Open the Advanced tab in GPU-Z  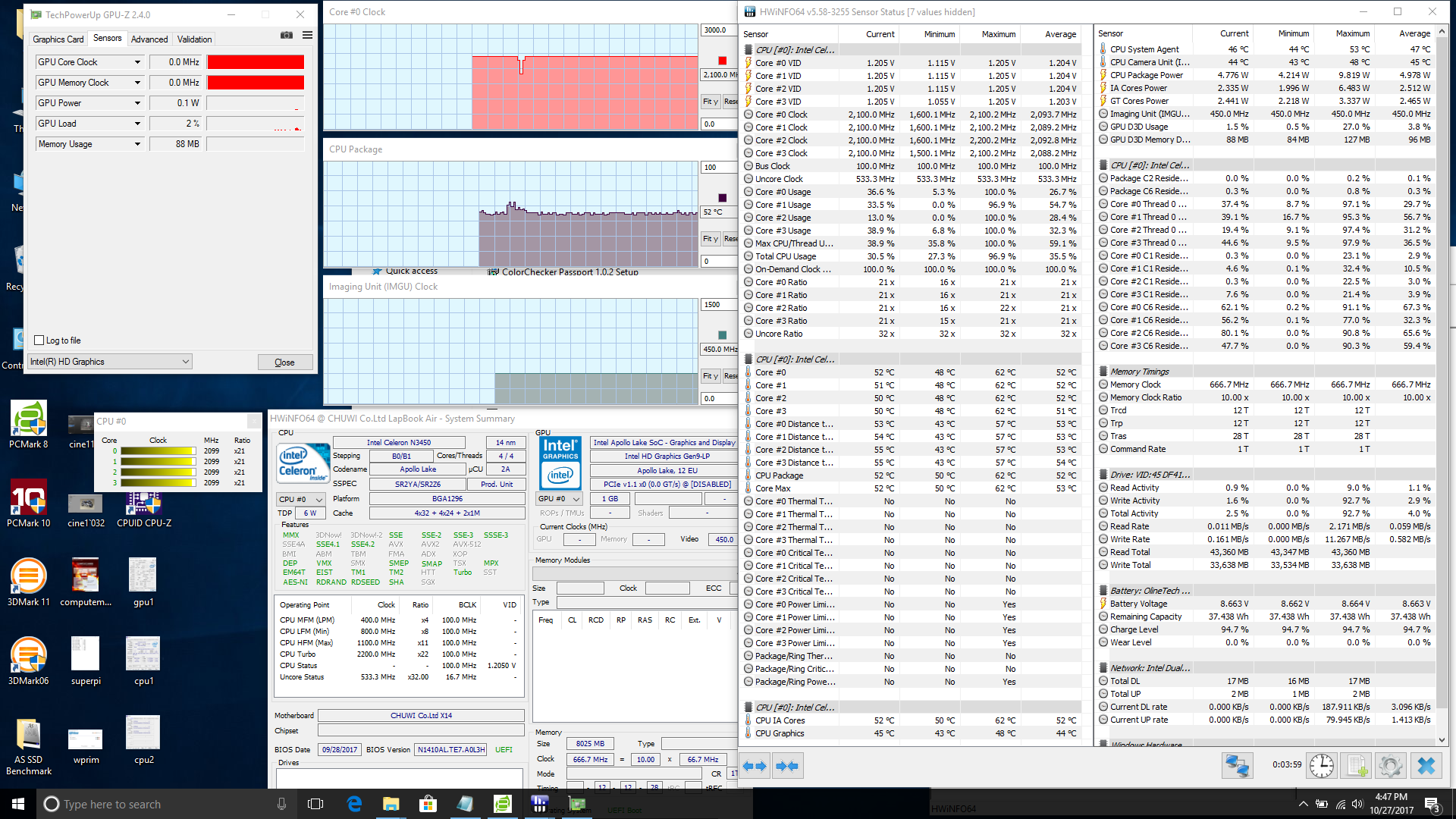pos(149,39)
